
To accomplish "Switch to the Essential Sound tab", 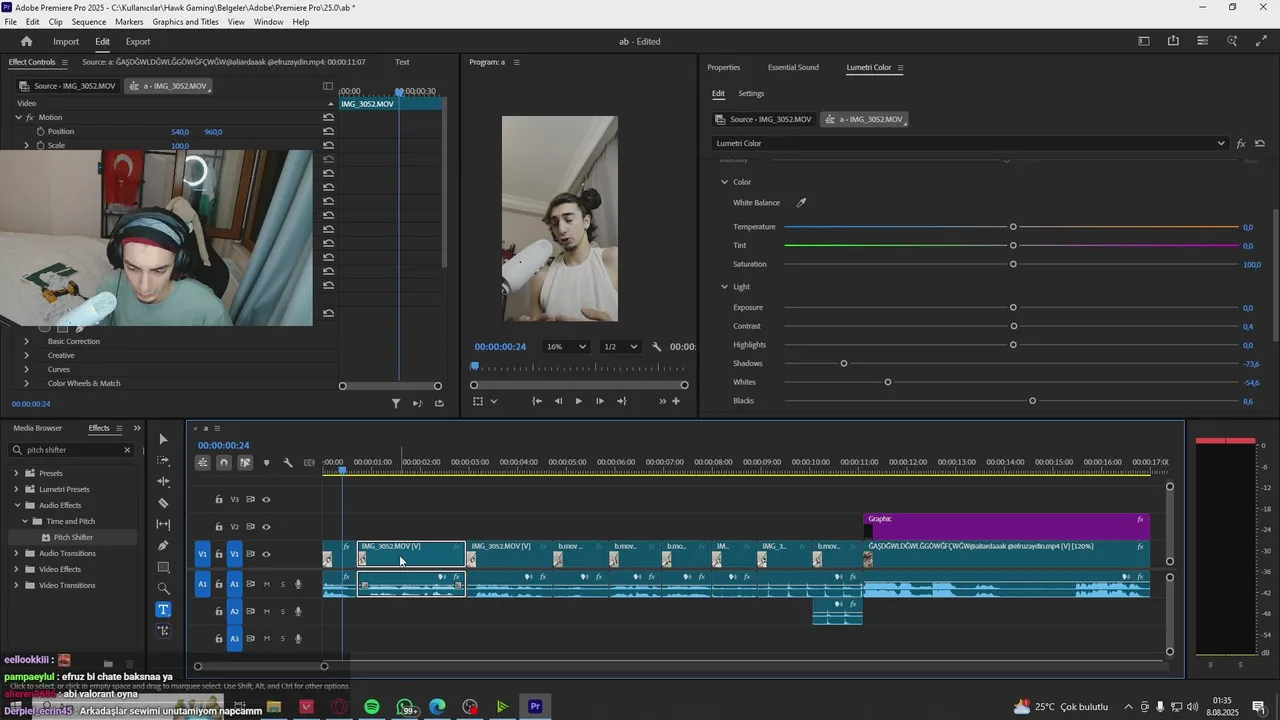I will coord(793,67).
